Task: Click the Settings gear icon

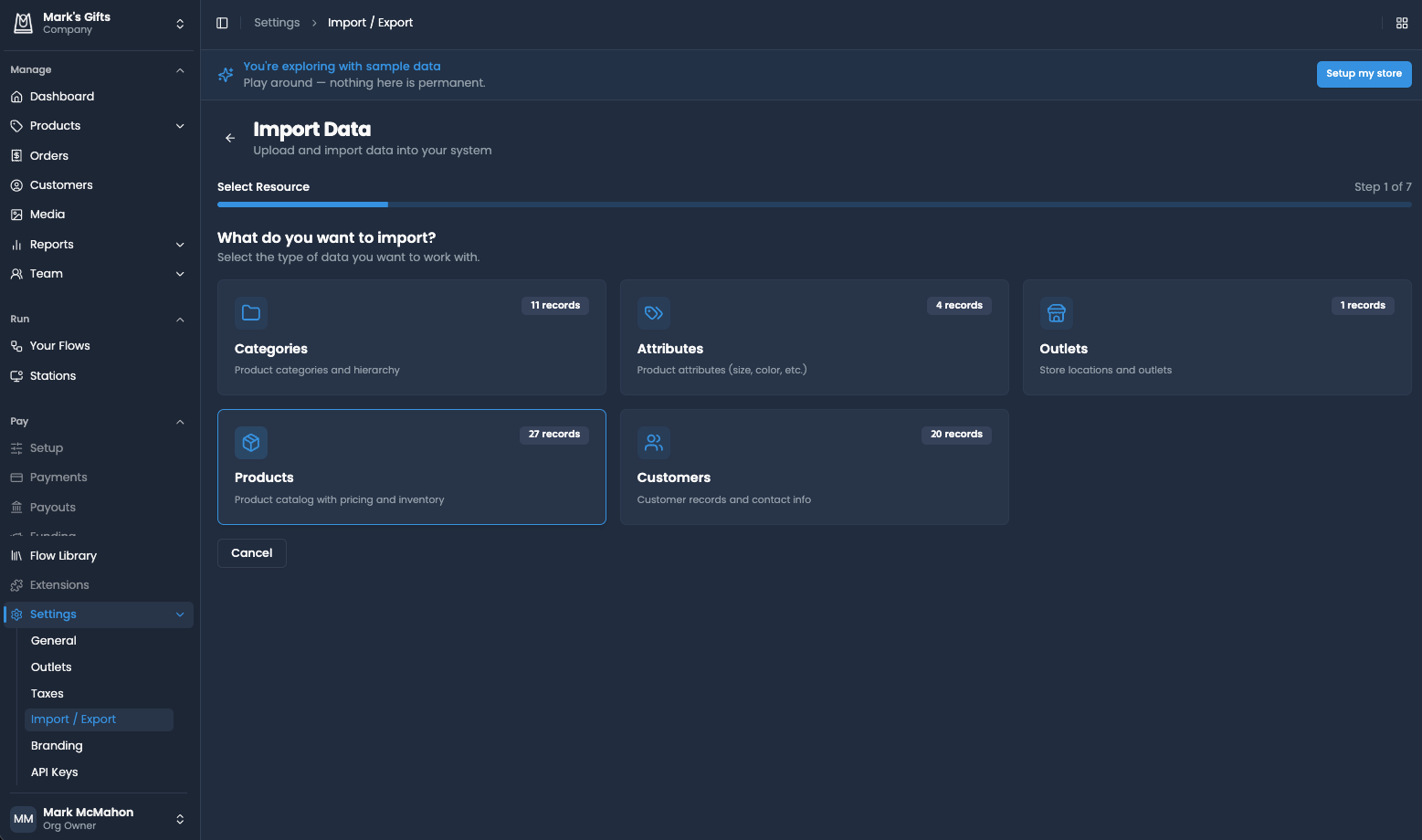Action: tap(16, 614)
